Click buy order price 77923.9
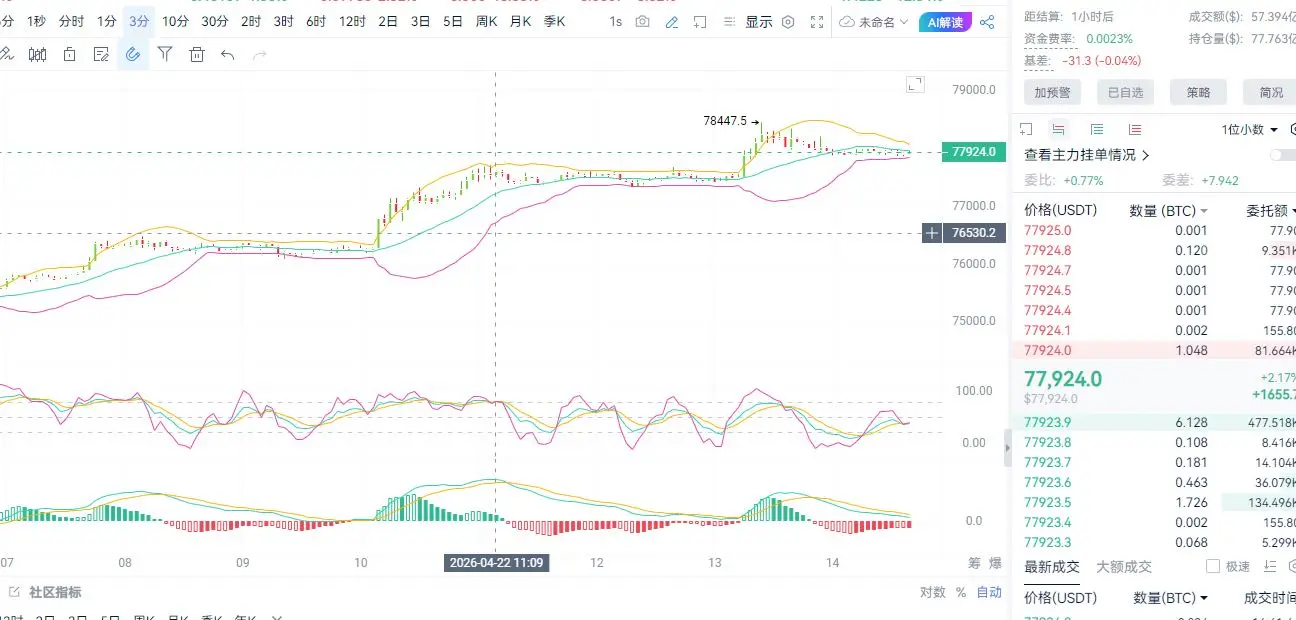1296x620 pixels. 1047,422
